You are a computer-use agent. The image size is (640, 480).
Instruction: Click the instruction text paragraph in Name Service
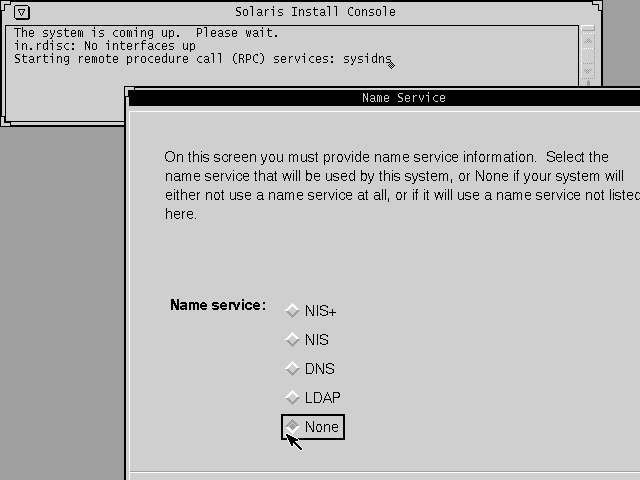[402, 185]
